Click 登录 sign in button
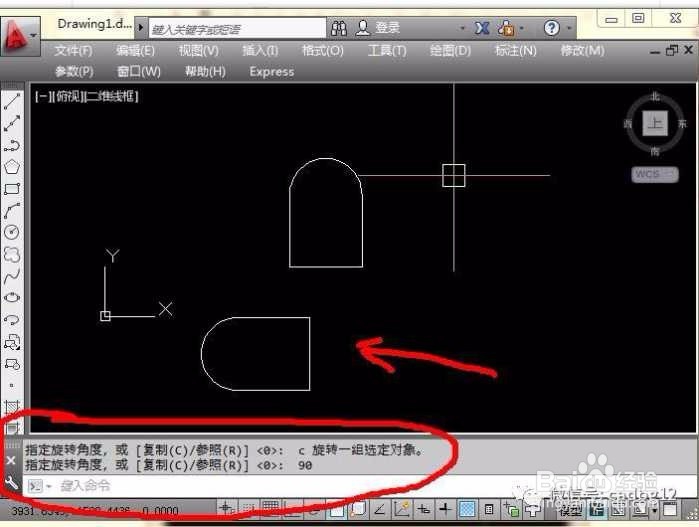 pyautogui.click(x=387, y=28)
